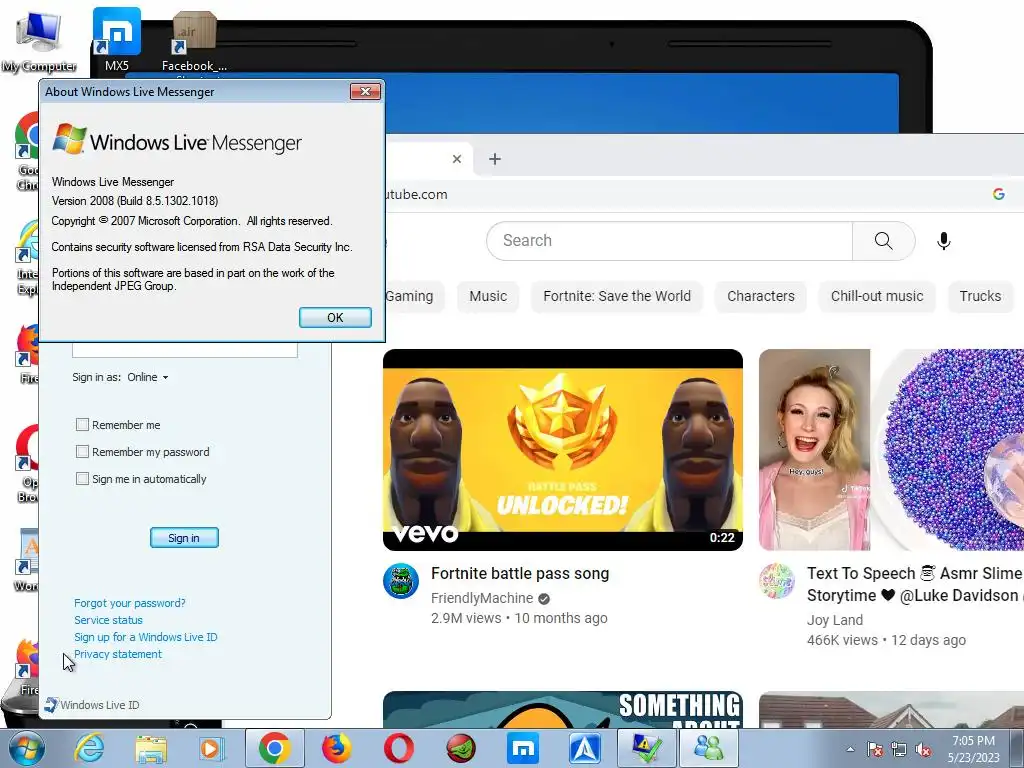Select the Trucks filter chip
Screen dimensions: 1024x768
pos(980,296)
